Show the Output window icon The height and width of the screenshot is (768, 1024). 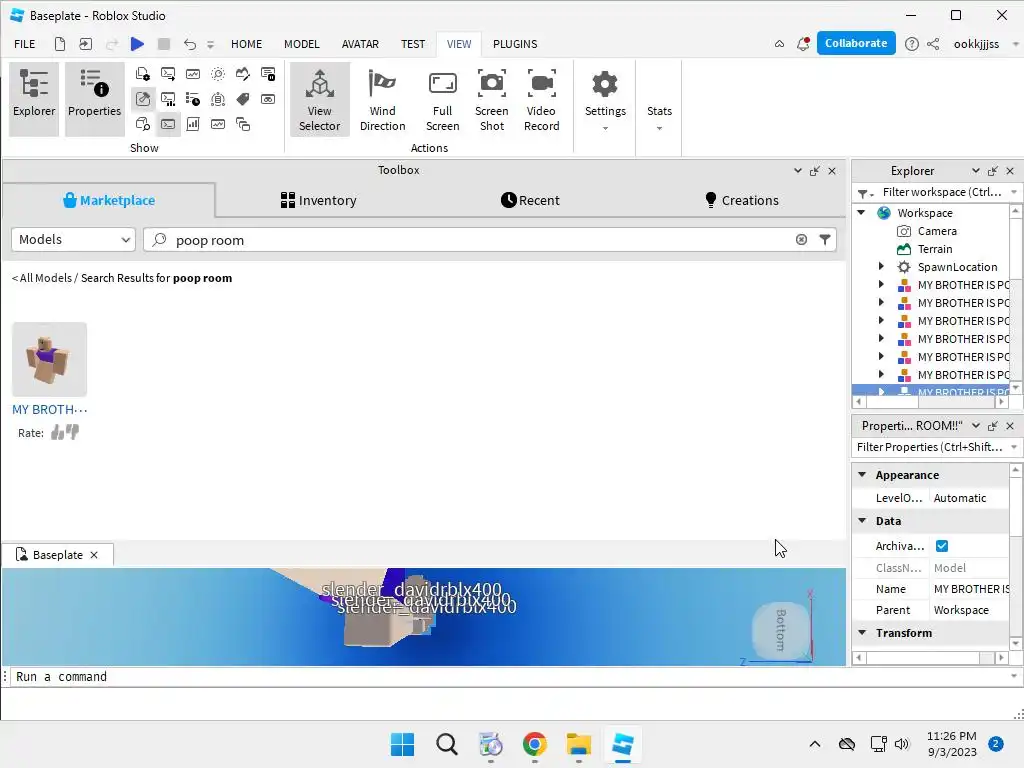(x=168, y=74)
